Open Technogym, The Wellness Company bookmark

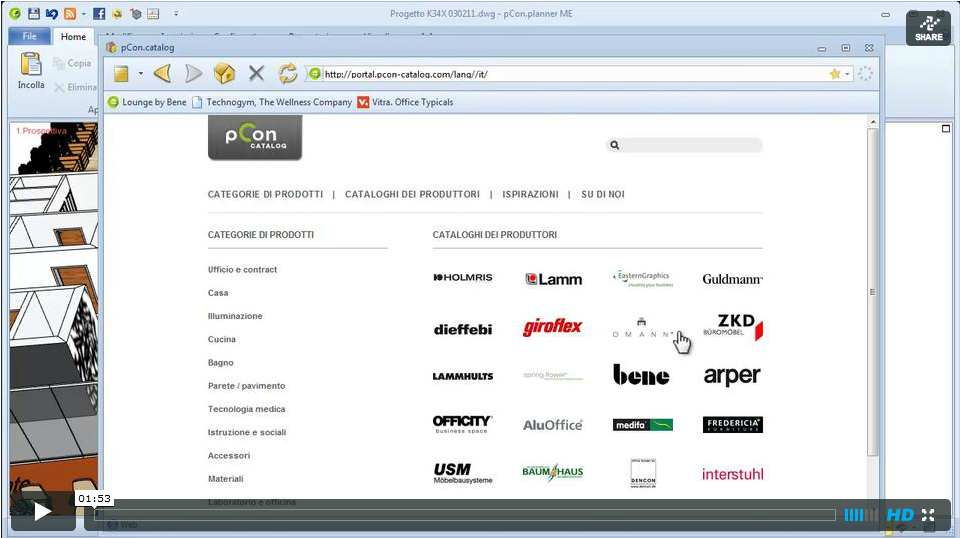point(272,102)
